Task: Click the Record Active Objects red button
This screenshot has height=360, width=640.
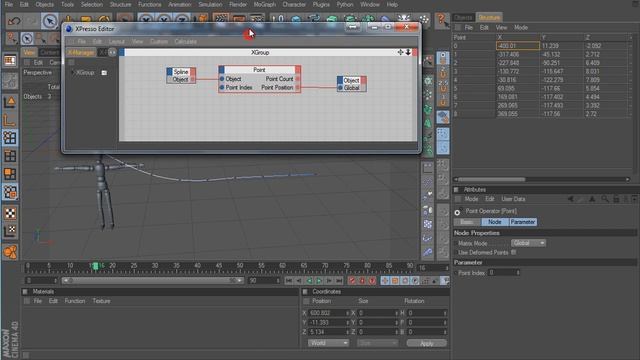Action: click(x=352, y=281)
